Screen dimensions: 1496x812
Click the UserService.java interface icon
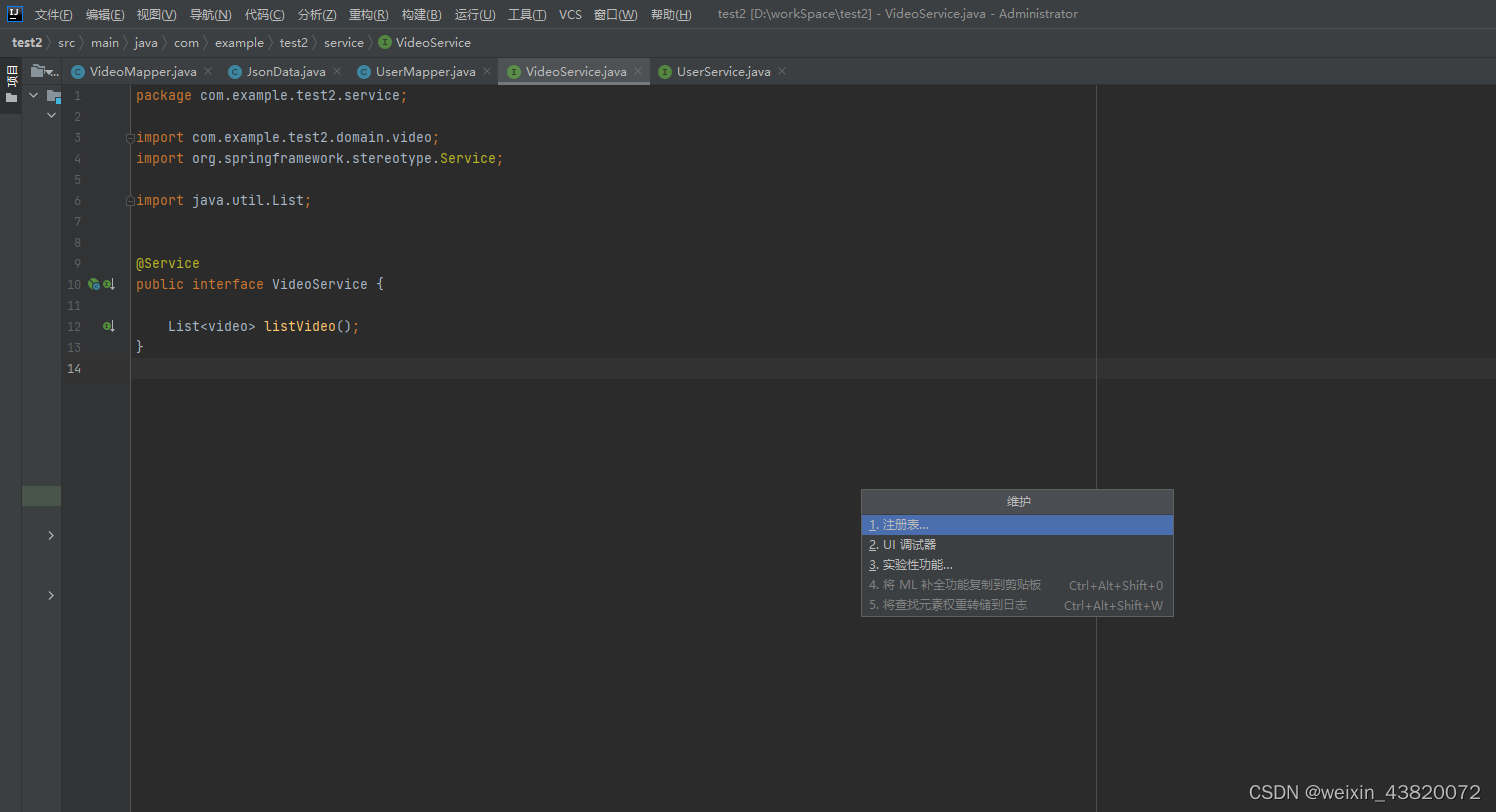(665, 72)
